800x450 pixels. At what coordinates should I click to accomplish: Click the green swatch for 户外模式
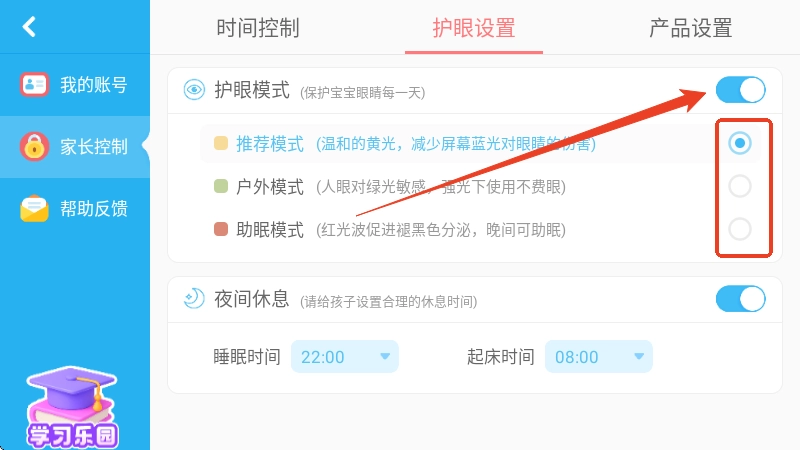221,187
